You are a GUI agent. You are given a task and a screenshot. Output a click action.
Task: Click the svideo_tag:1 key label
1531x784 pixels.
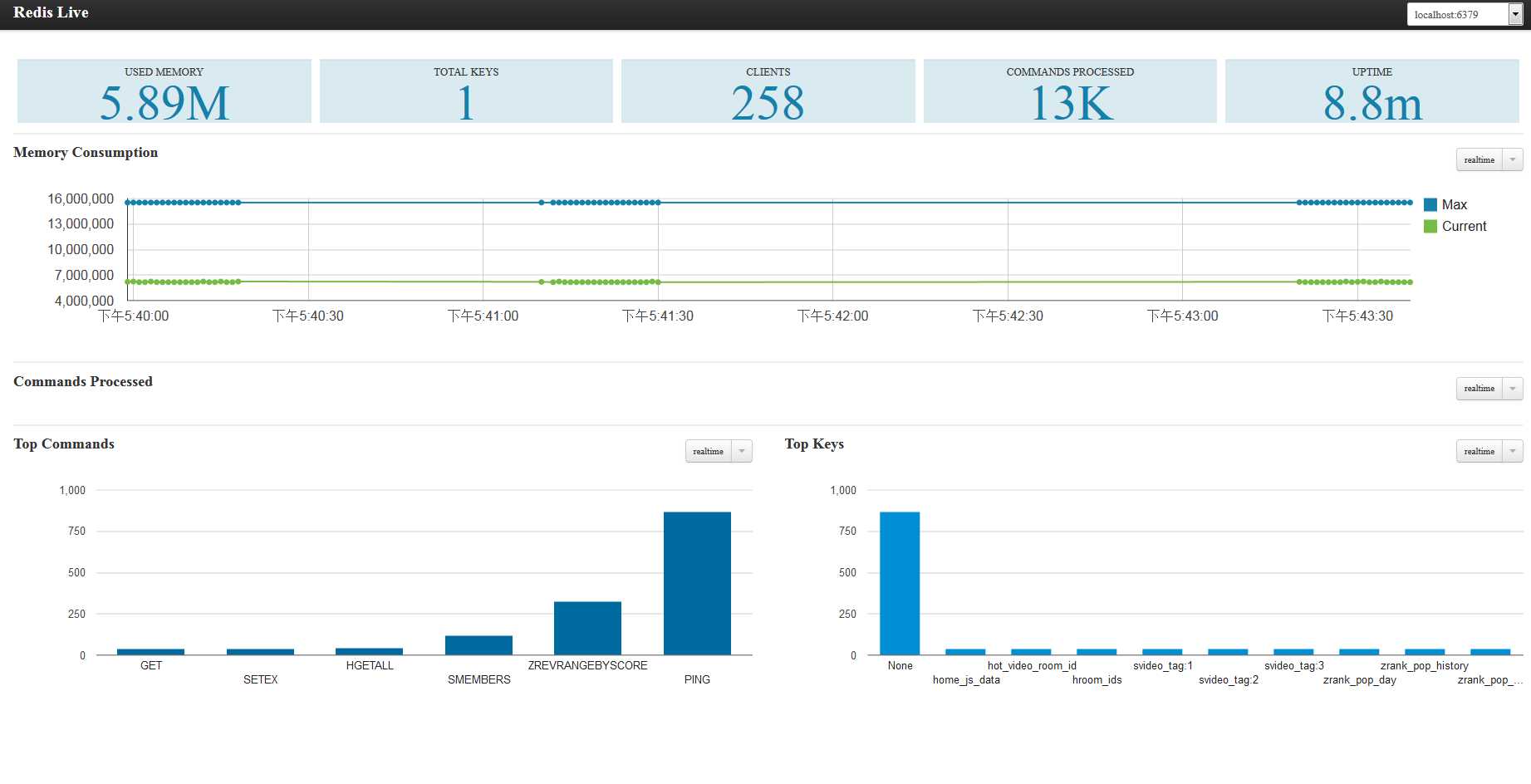(x=1163, y=665)
